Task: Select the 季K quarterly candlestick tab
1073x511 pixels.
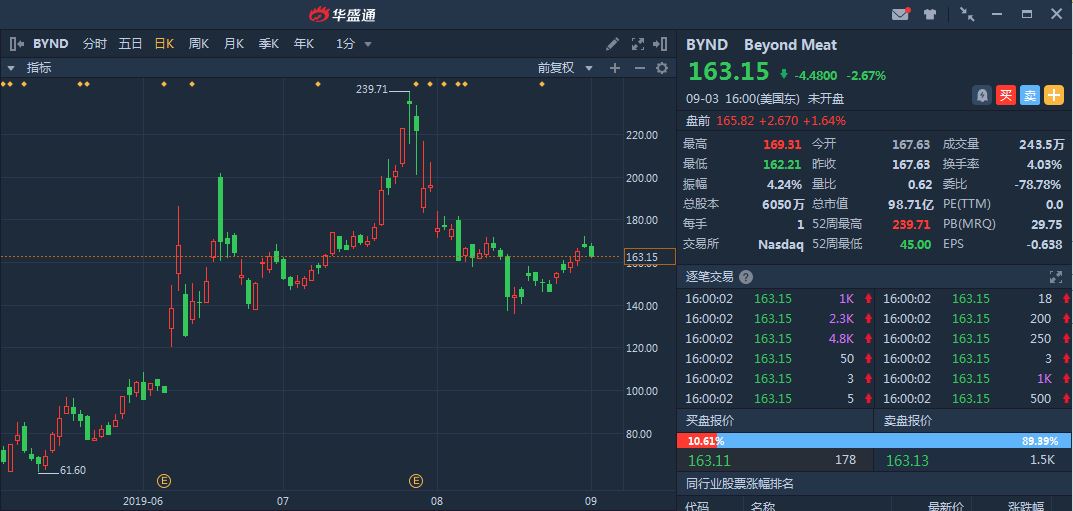Action: 268,44
